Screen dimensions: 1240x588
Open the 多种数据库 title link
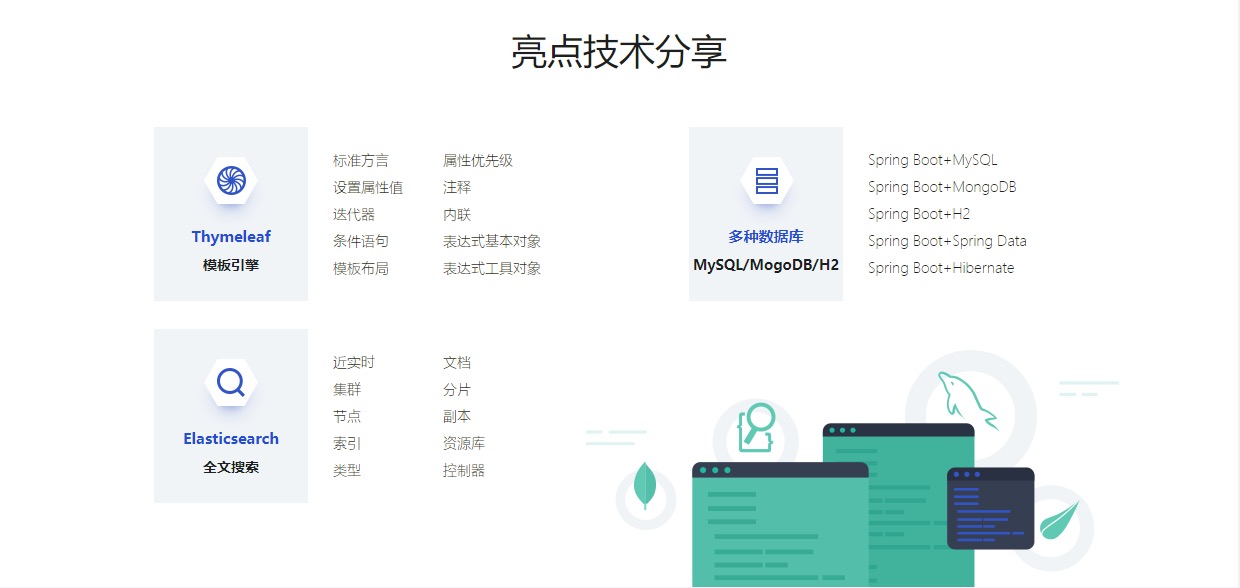(x=766, y=237)
